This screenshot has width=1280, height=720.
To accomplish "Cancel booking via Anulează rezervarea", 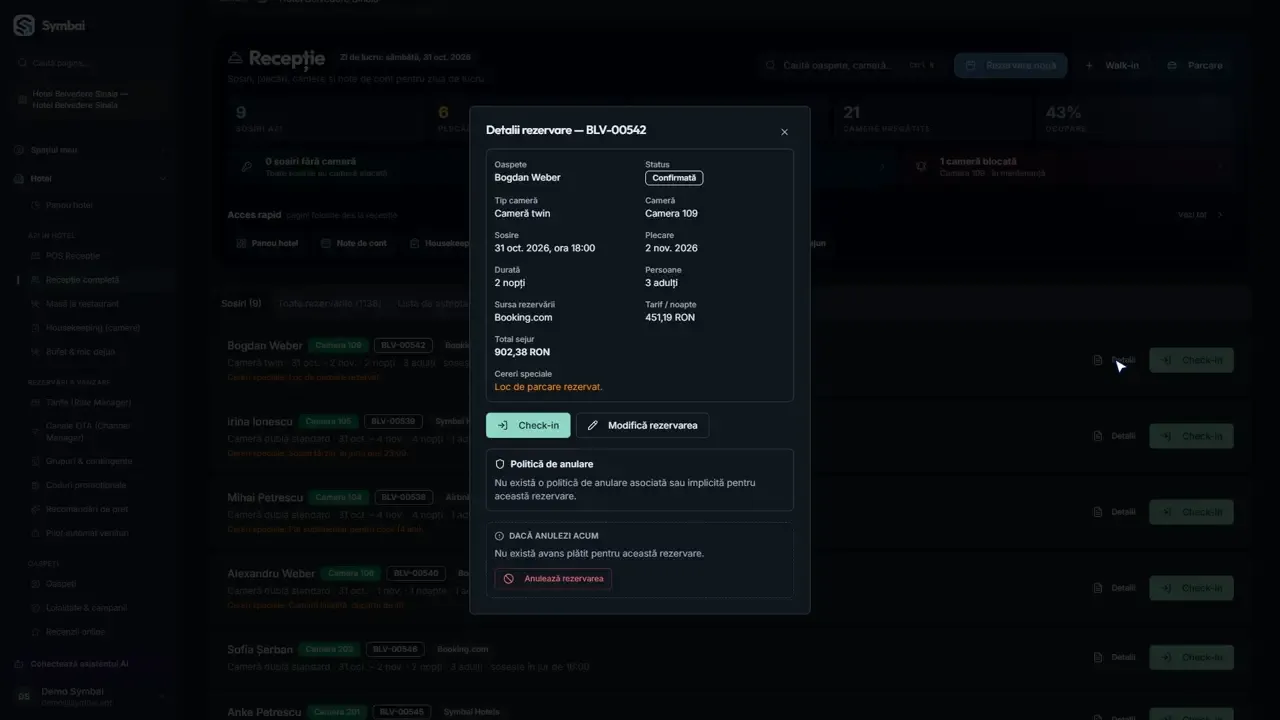I will (553, 578).
